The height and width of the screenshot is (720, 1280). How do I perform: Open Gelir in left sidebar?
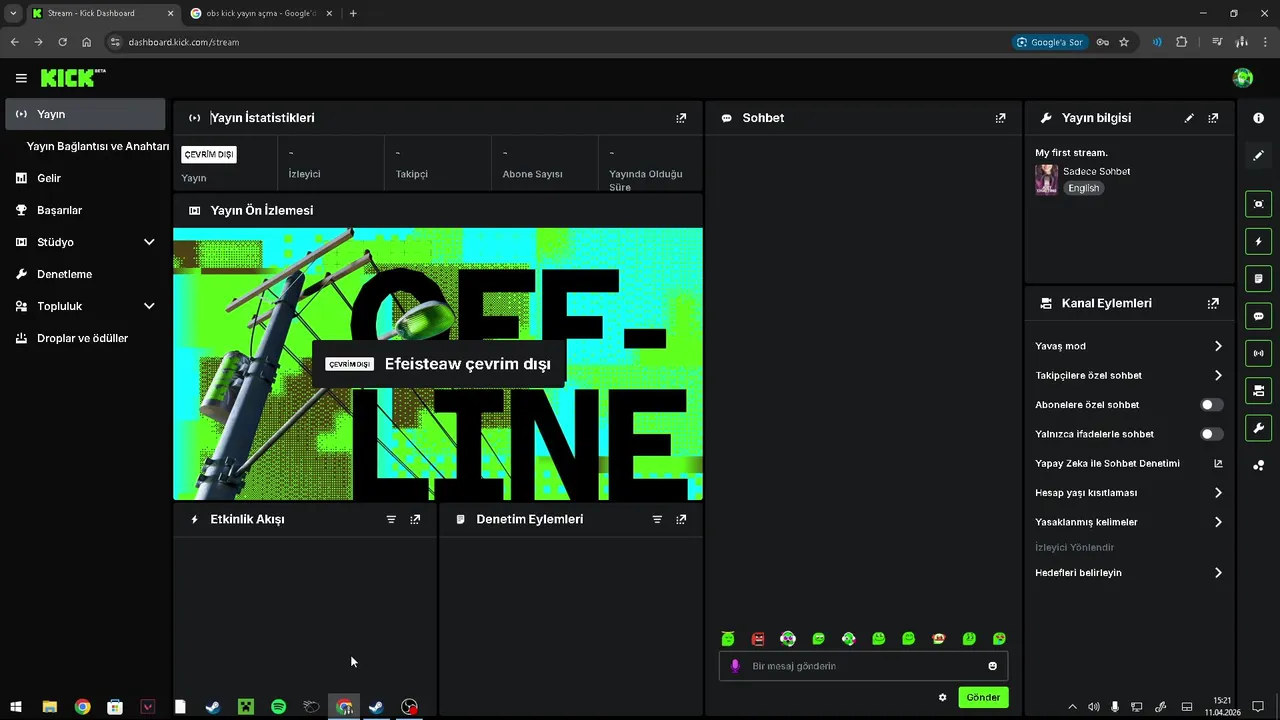pos(85,178)
